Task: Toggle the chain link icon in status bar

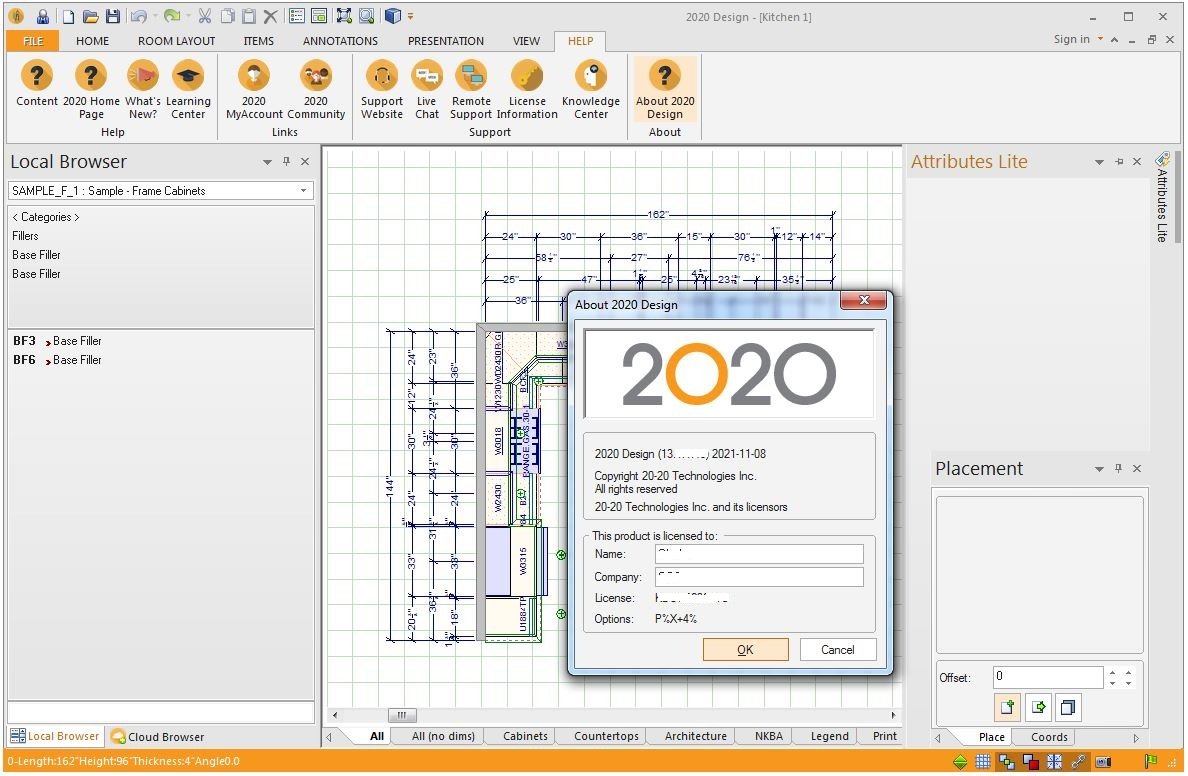Action: 1078,762
